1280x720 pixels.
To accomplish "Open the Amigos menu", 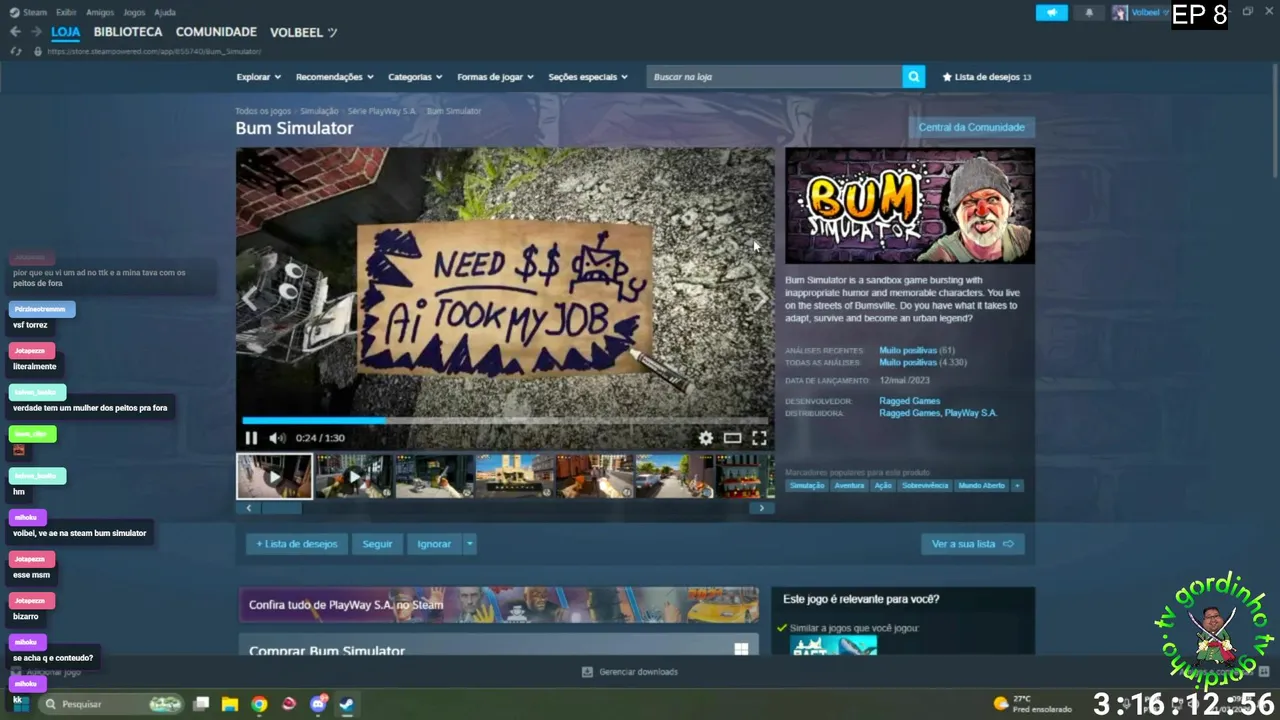I will [x=100, y=12].
